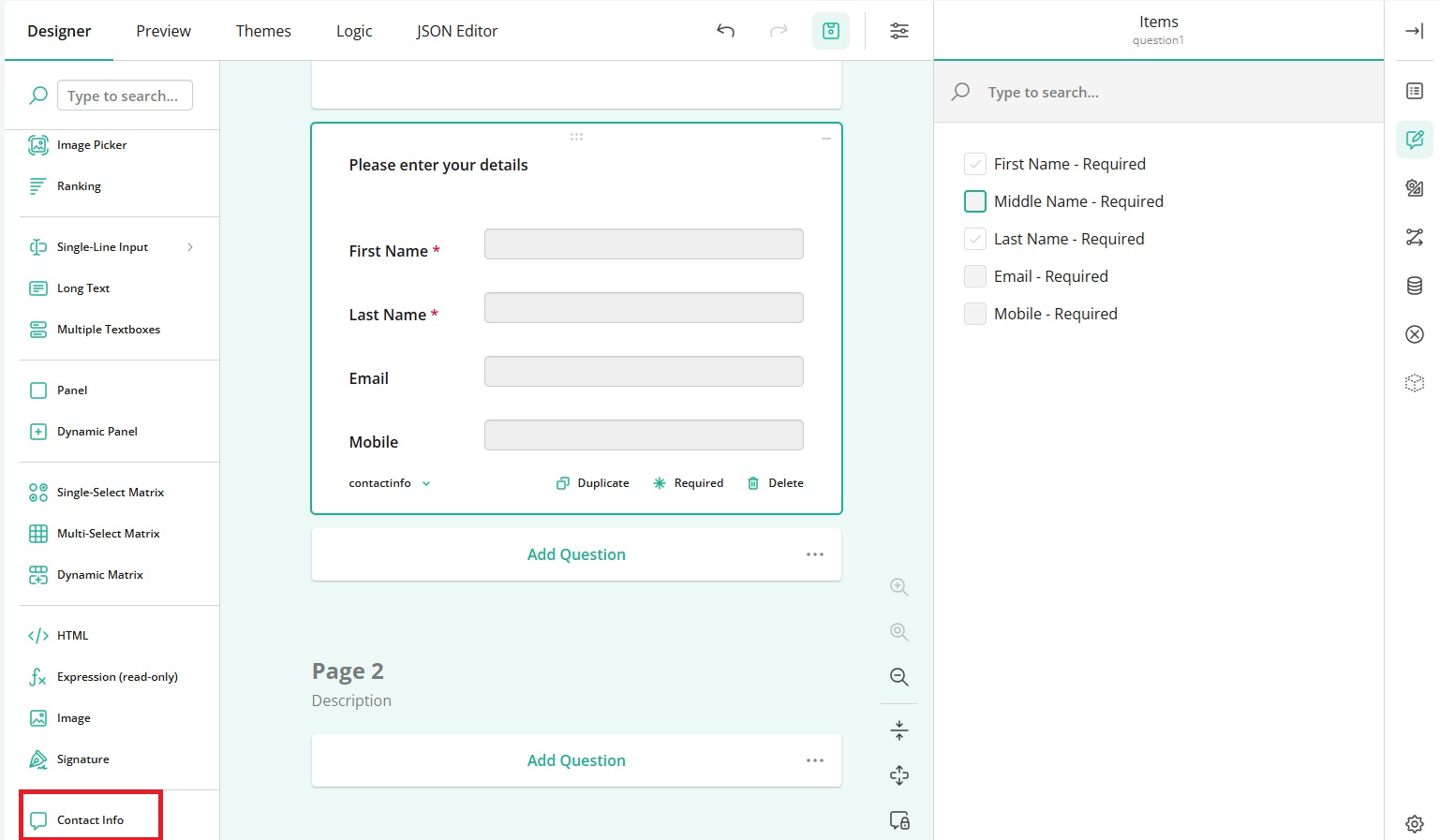This screenshot has width=1439, height=840.
Task: Check Middle Name - Required checkbox
Action: point(975,201)
